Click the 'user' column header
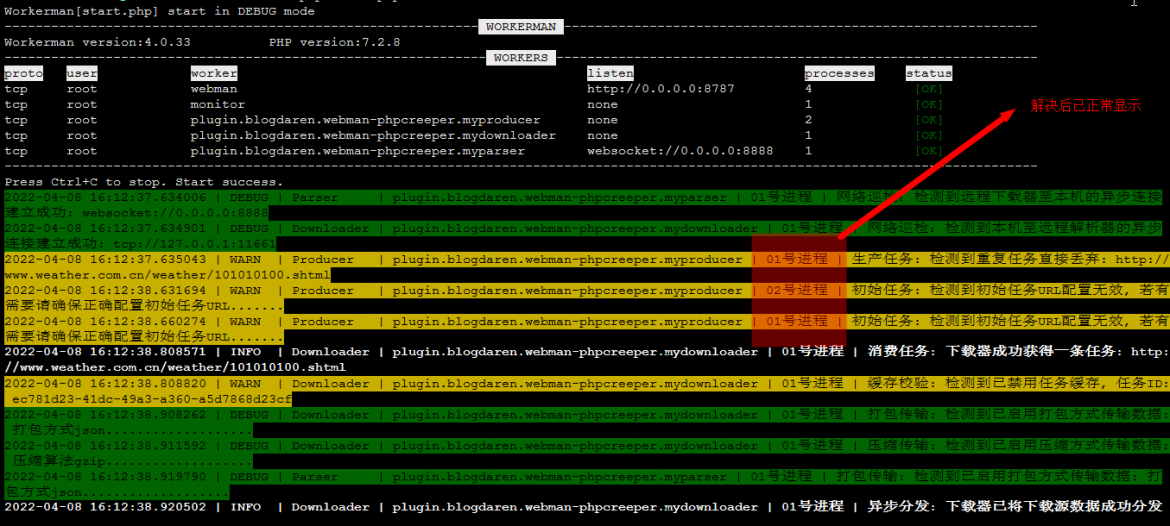 click(x=82, y=74)
